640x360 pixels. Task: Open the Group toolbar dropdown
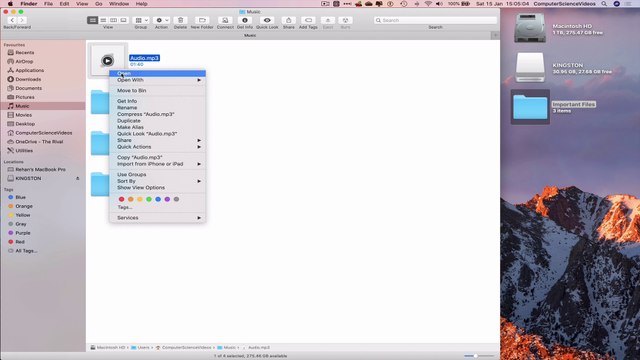[x=141, y=20]
